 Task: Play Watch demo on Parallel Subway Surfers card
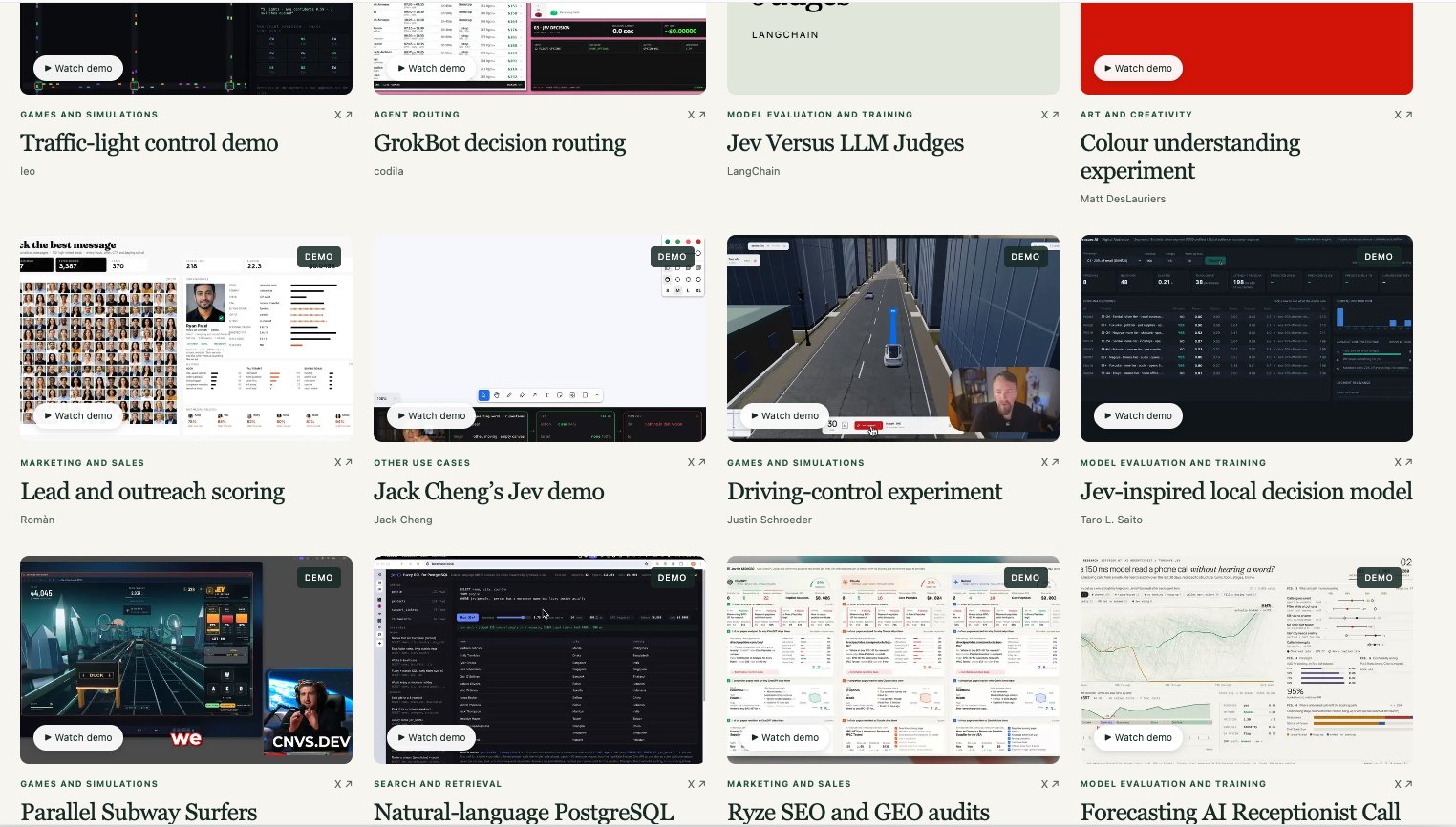[78, 737]
